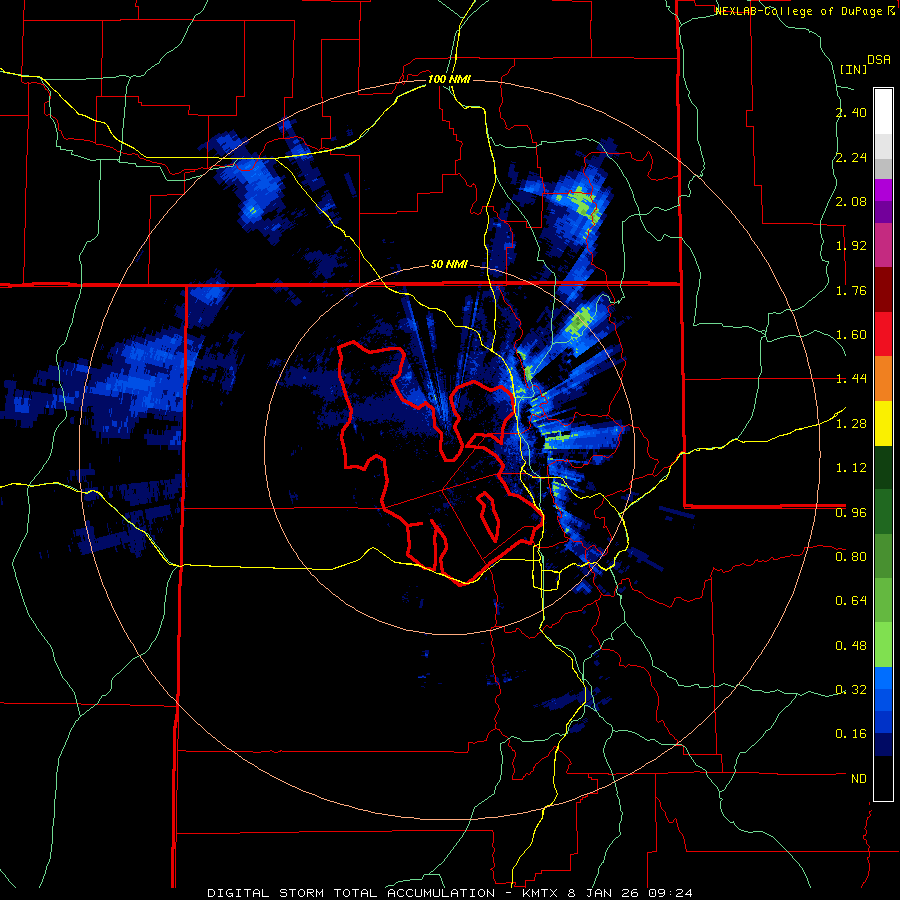The height and width of the screenshot is (900, 900).
Task: Click the 'KMTX' radar site identifier
Action: tap(542, 893)
